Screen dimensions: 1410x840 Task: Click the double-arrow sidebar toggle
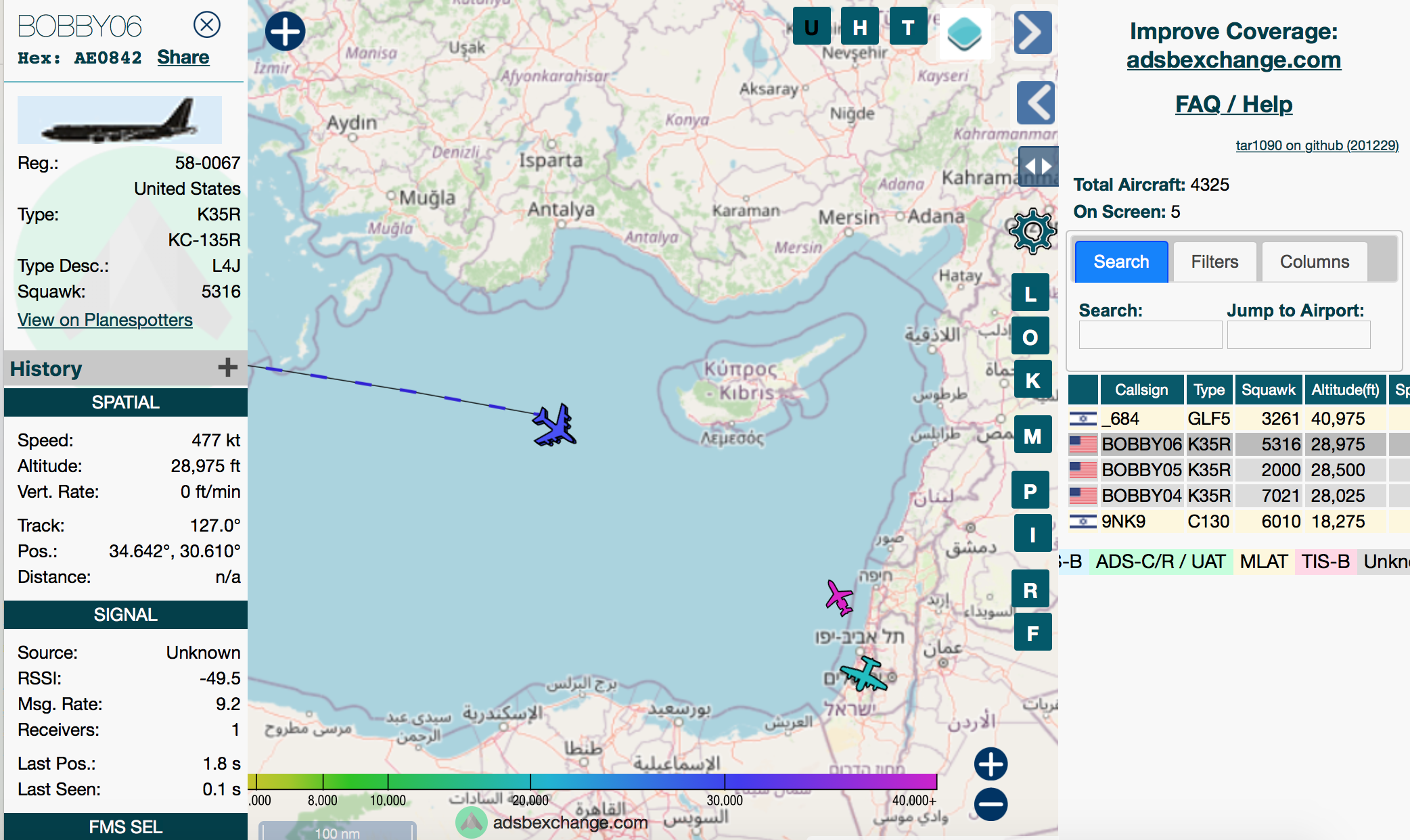(x=1038, y=166)
